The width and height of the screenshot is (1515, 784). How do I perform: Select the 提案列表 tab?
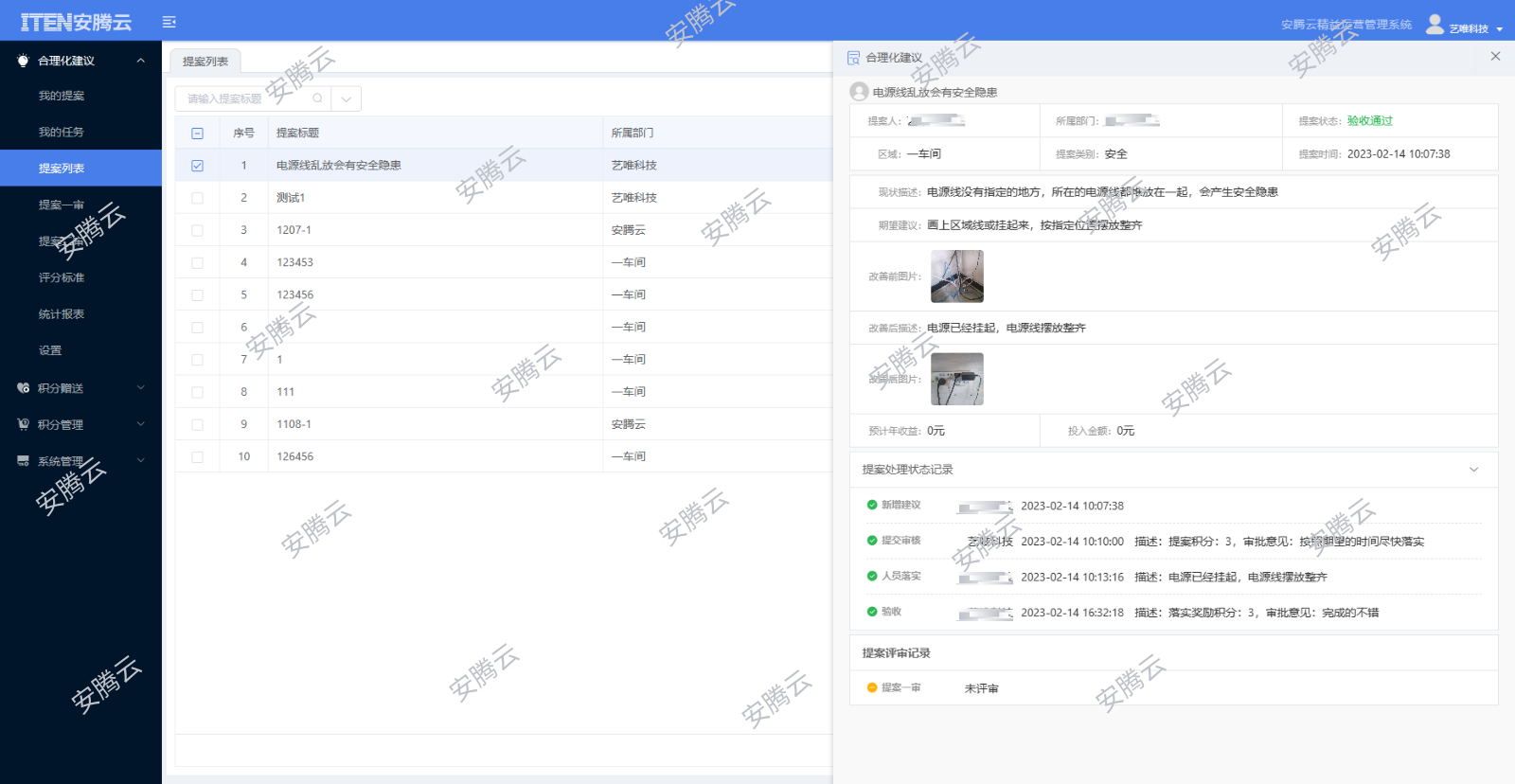point(205,62)
